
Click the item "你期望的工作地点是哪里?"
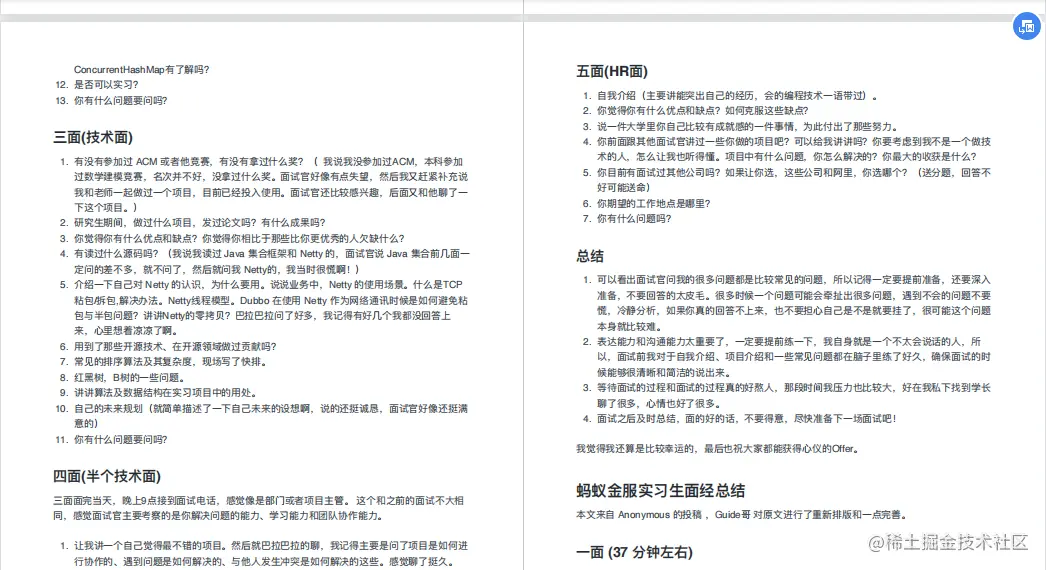(x=654, y=204)
